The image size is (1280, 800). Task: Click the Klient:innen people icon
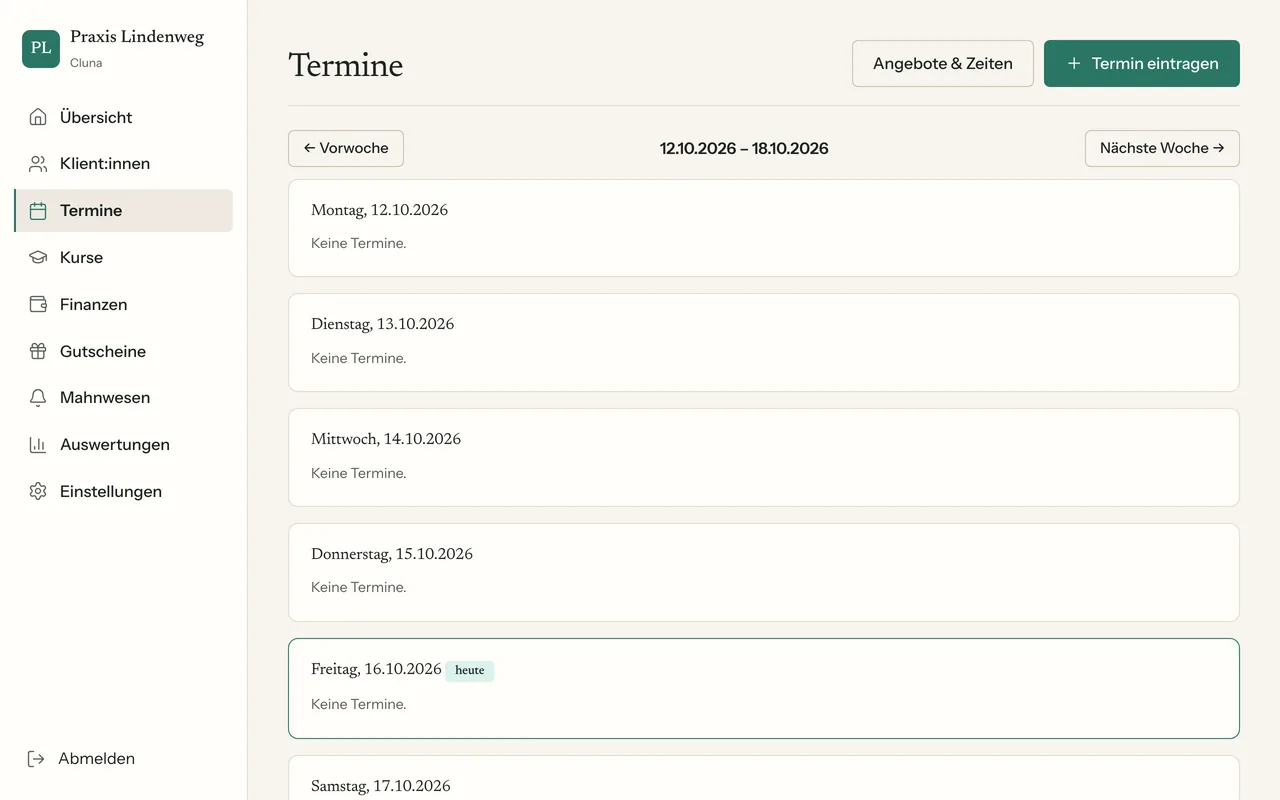(38, 164)
